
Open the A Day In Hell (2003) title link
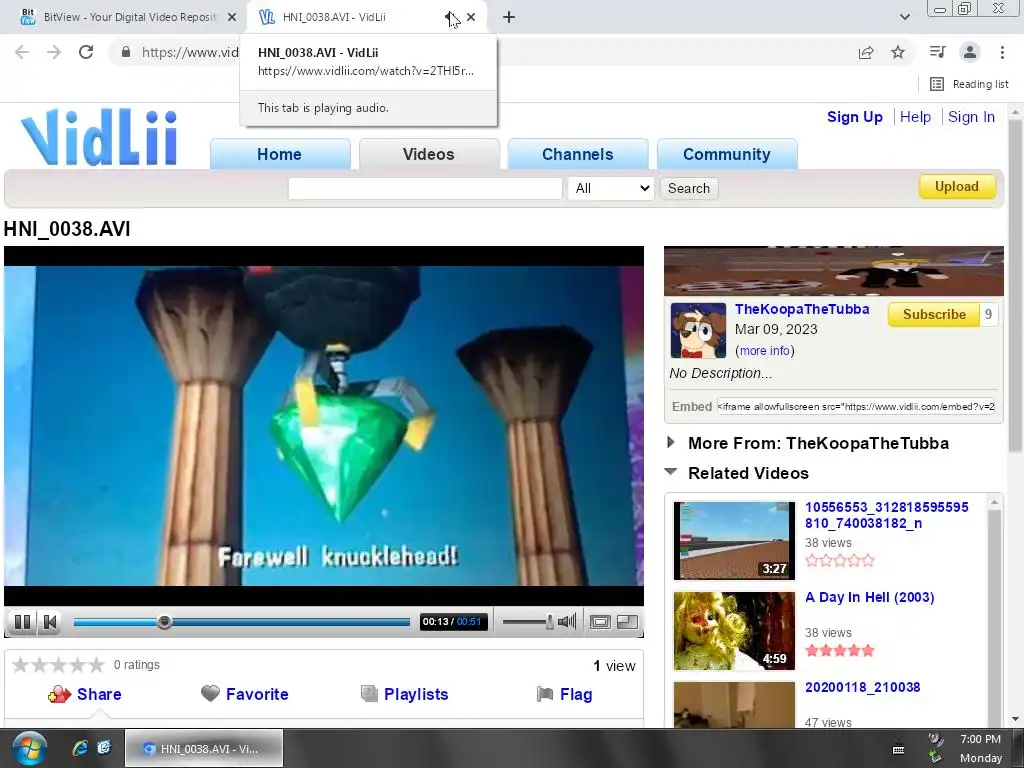point(870,598)
